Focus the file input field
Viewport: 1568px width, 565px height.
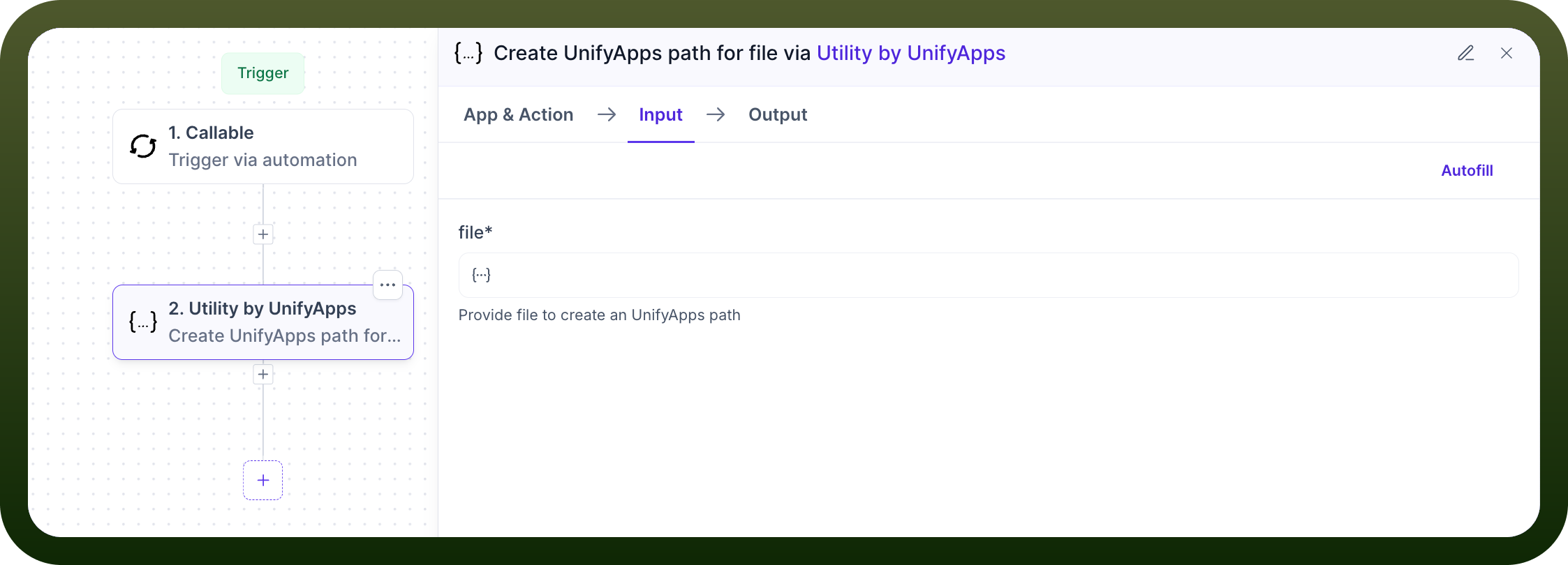989,275
